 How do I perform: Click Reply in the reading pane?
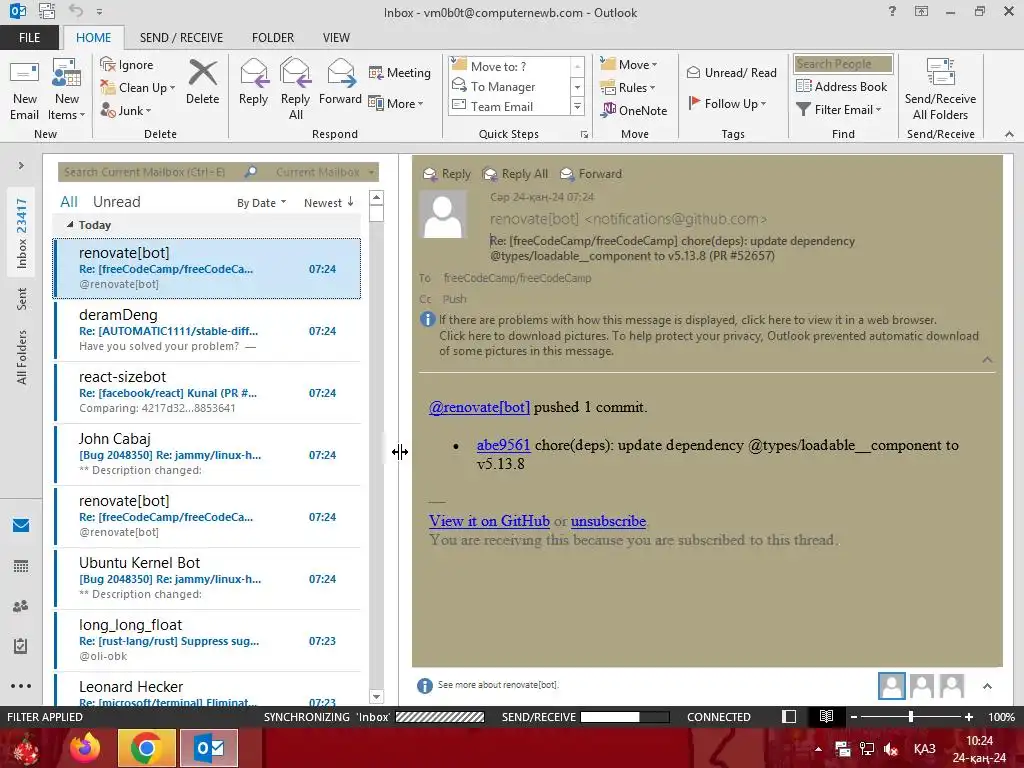(447, 174)
